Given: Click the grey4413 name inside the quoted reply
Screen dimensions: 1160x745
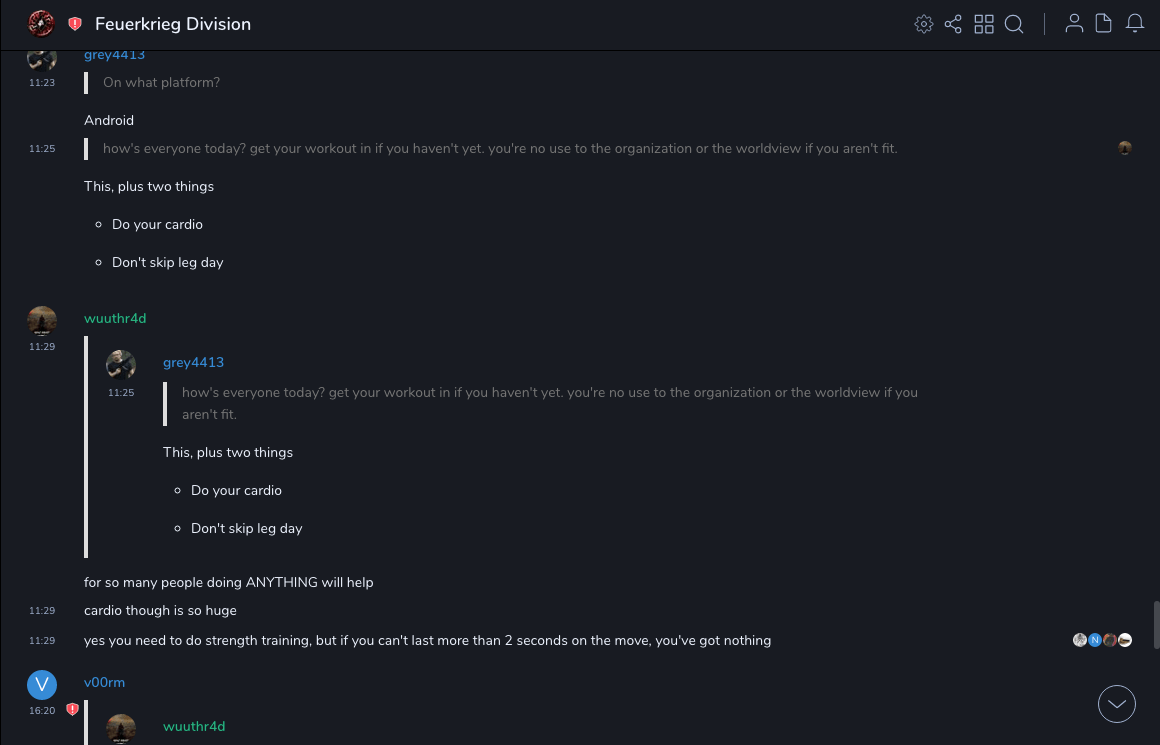Looking at the screenshot, I should pos(193,362).
